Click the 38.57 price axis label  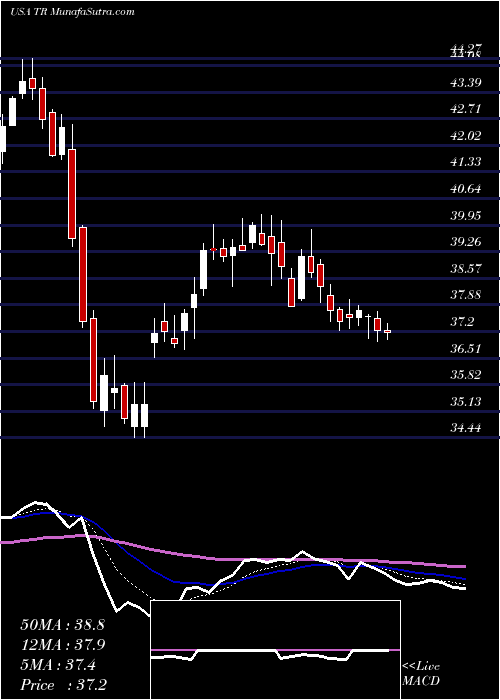point(465,269)
